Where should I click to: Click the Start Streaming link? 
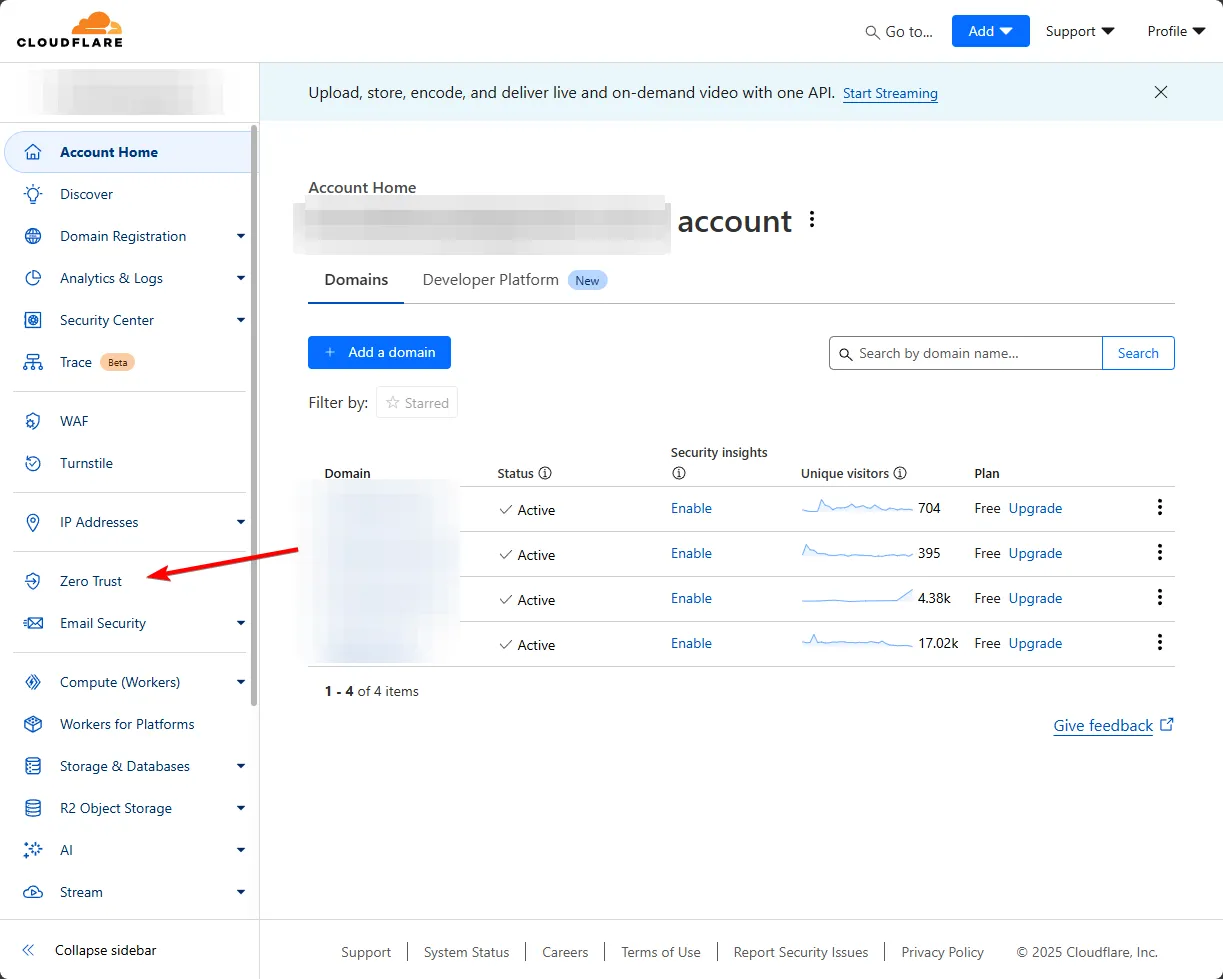[x=890, y=93]
